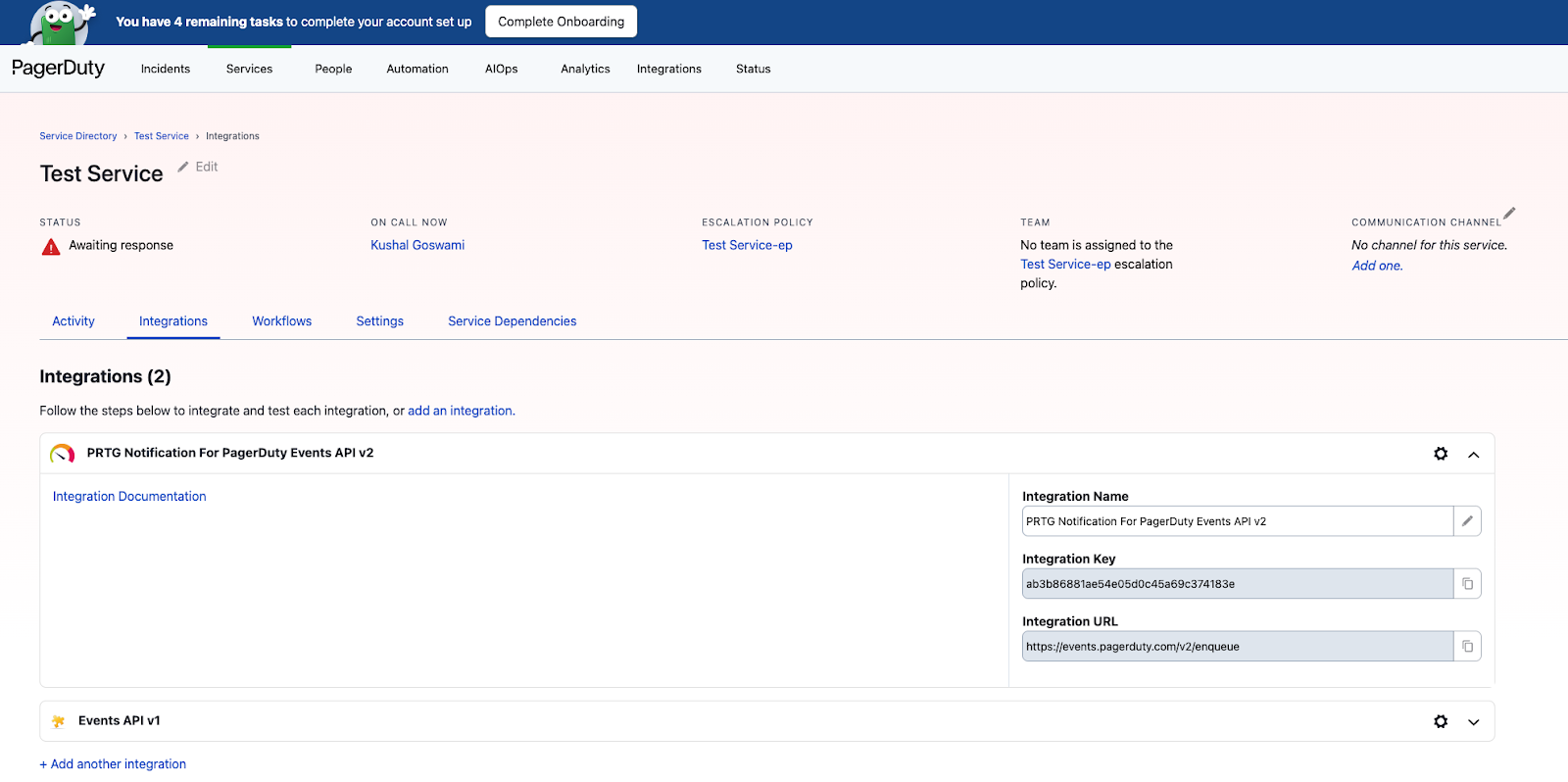1568x782 pixels.
Task: Click the Integrations (2) heading
Action: (105, 376)
